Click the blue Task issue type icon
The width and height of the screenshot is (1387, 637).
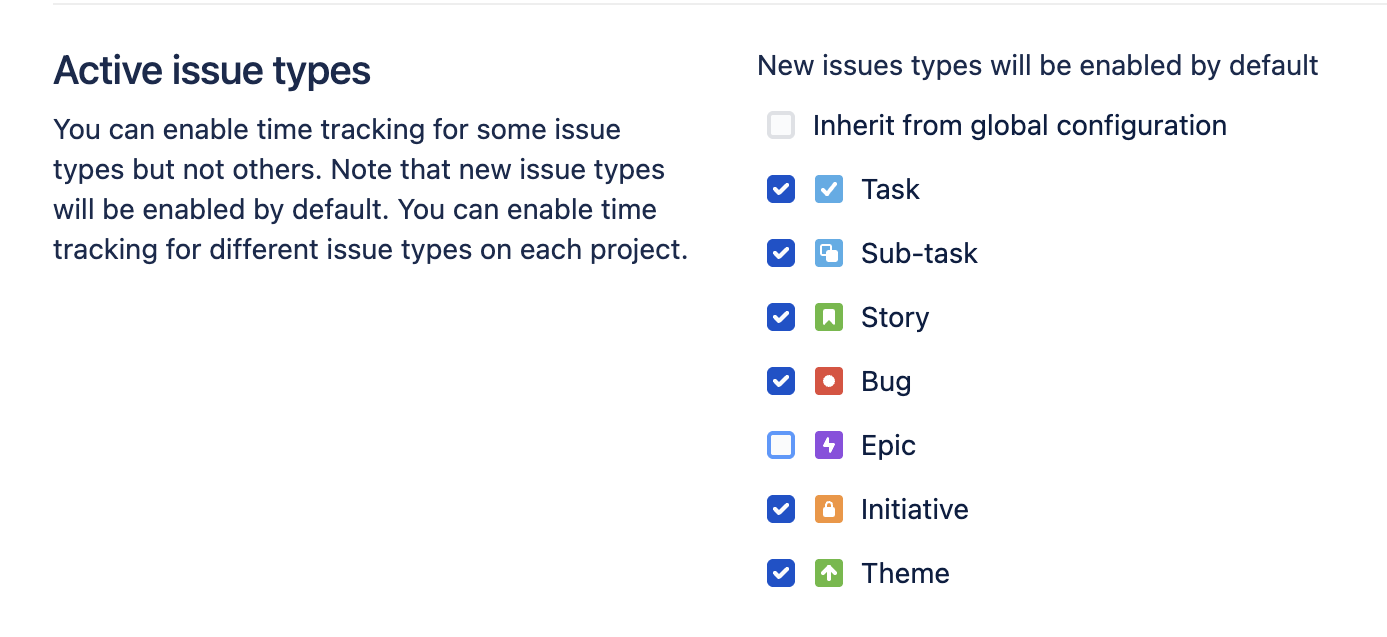[x=829, y=189]
